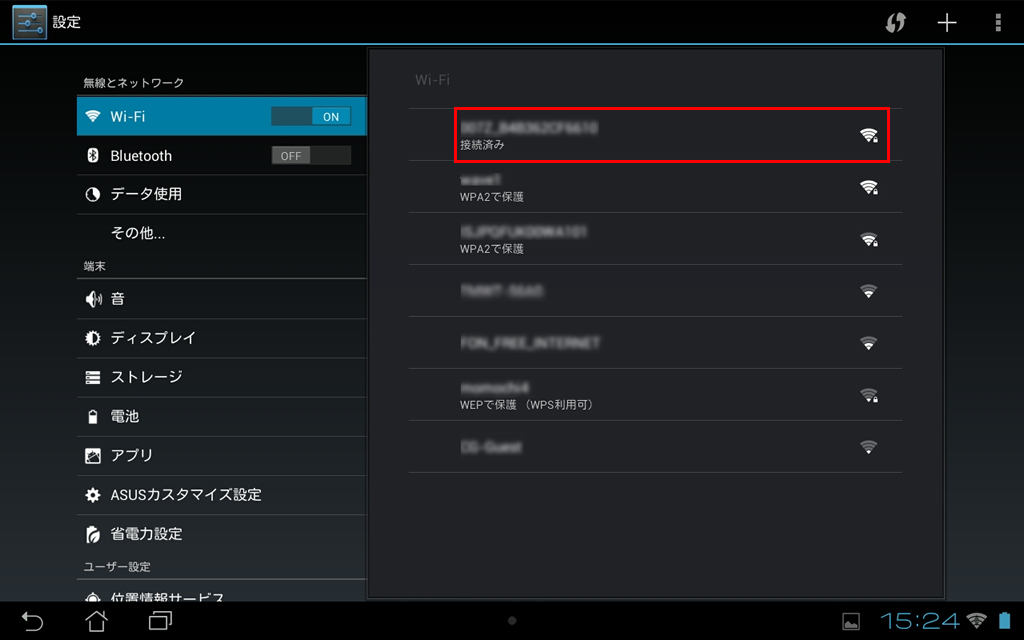Tap the battery icon beside 電池
This screenshot has width=1024, height=640.
(x=93, y=417)
